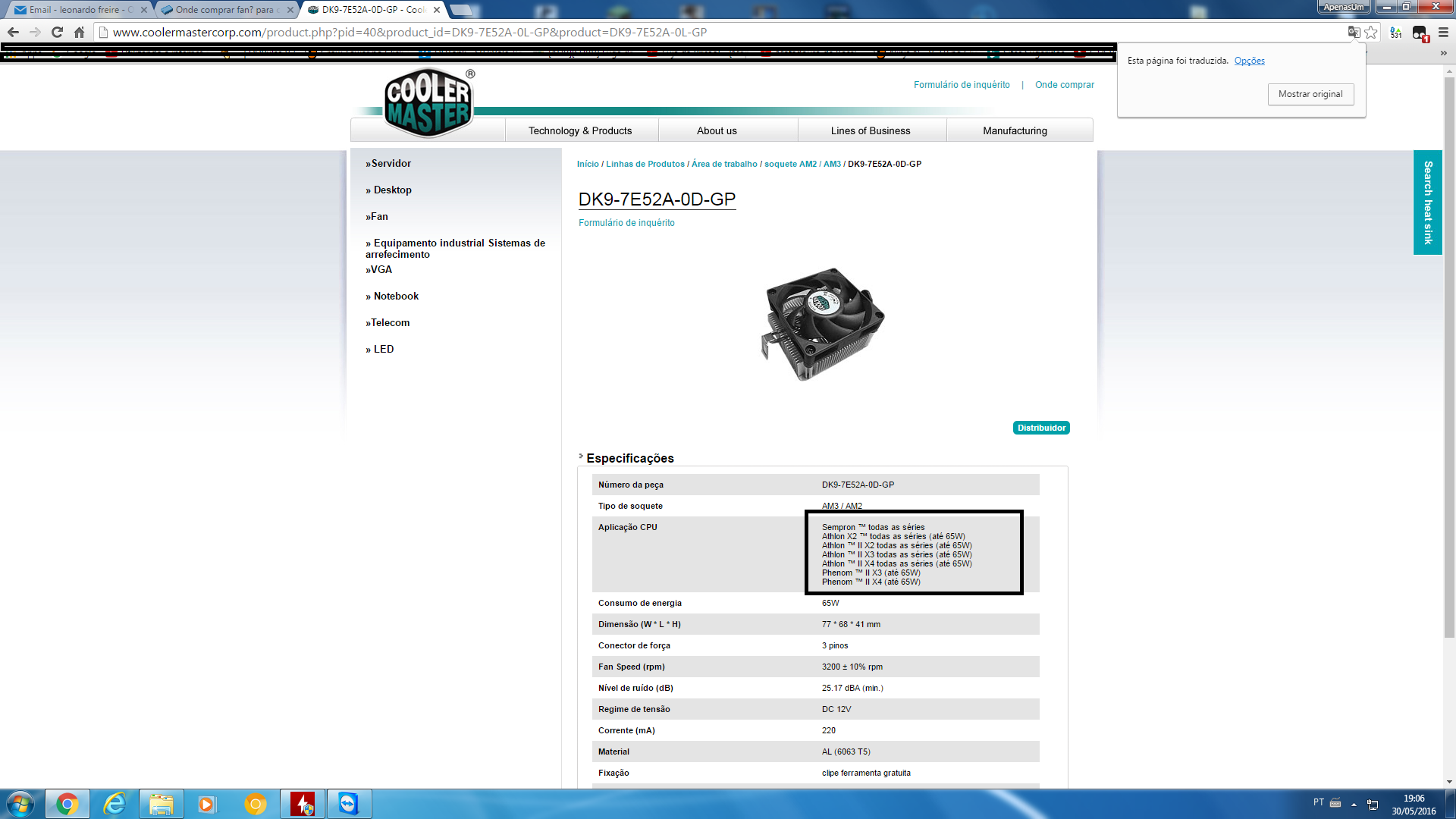This screenshot has height=819, width=1456.
Task: Bookmark this page with the star icon
Action: (1371, 32)
